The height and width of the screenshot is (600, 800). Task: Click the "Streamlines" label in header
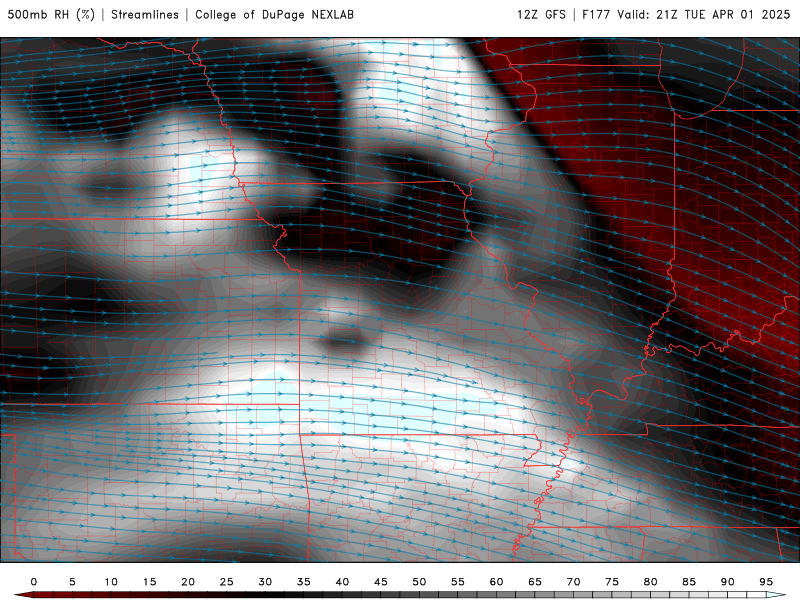(x=145, y=15)
